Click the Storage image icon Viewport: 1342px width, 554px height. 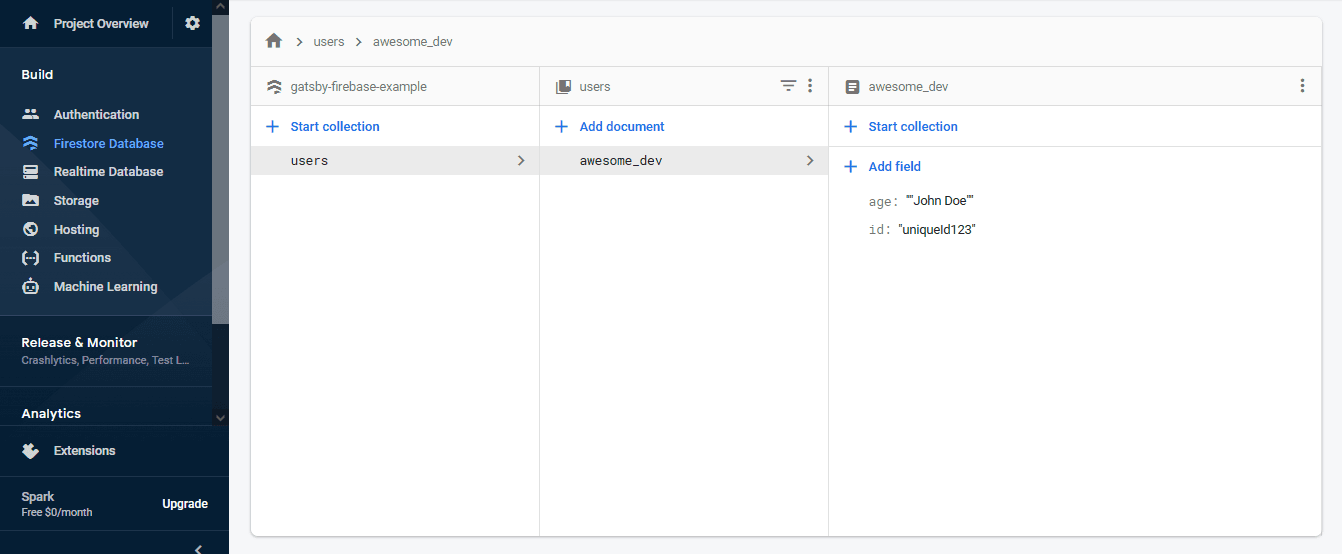click(30, 200)
